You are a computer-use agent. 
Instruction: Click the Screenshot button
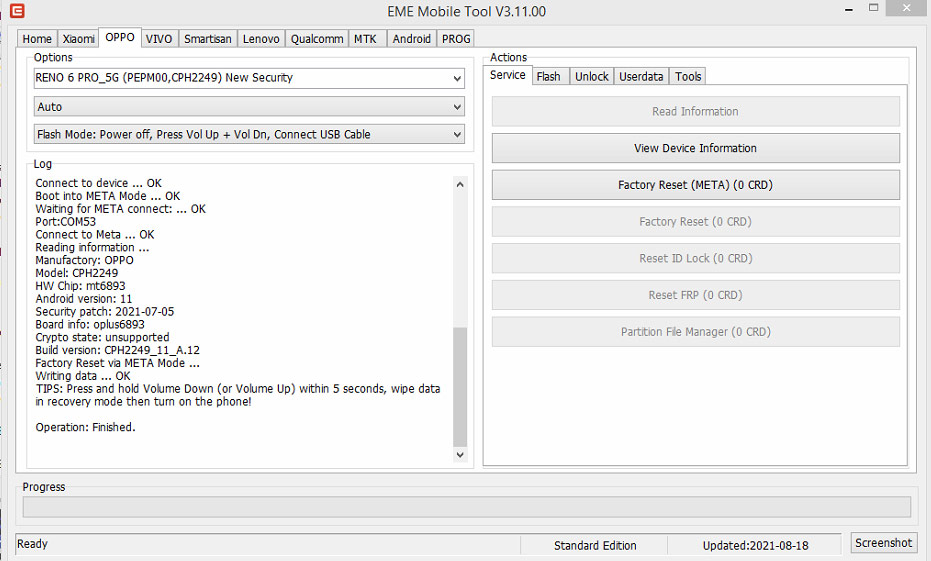point(884,543)
